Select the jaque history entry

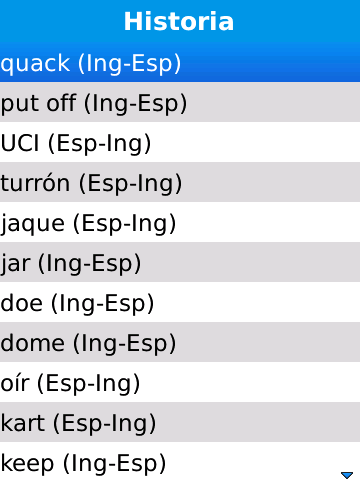click(x=180, y=222)
